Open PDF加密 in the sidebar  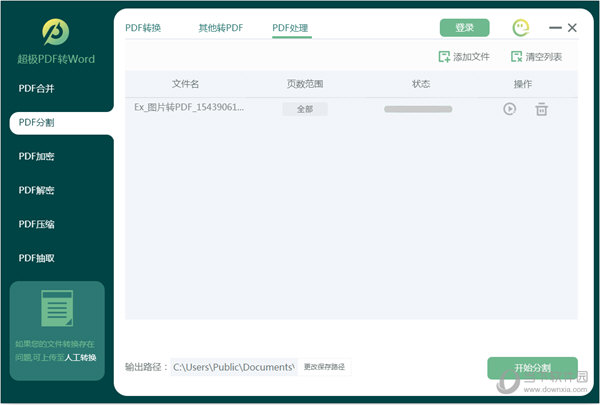coord(36,157)
